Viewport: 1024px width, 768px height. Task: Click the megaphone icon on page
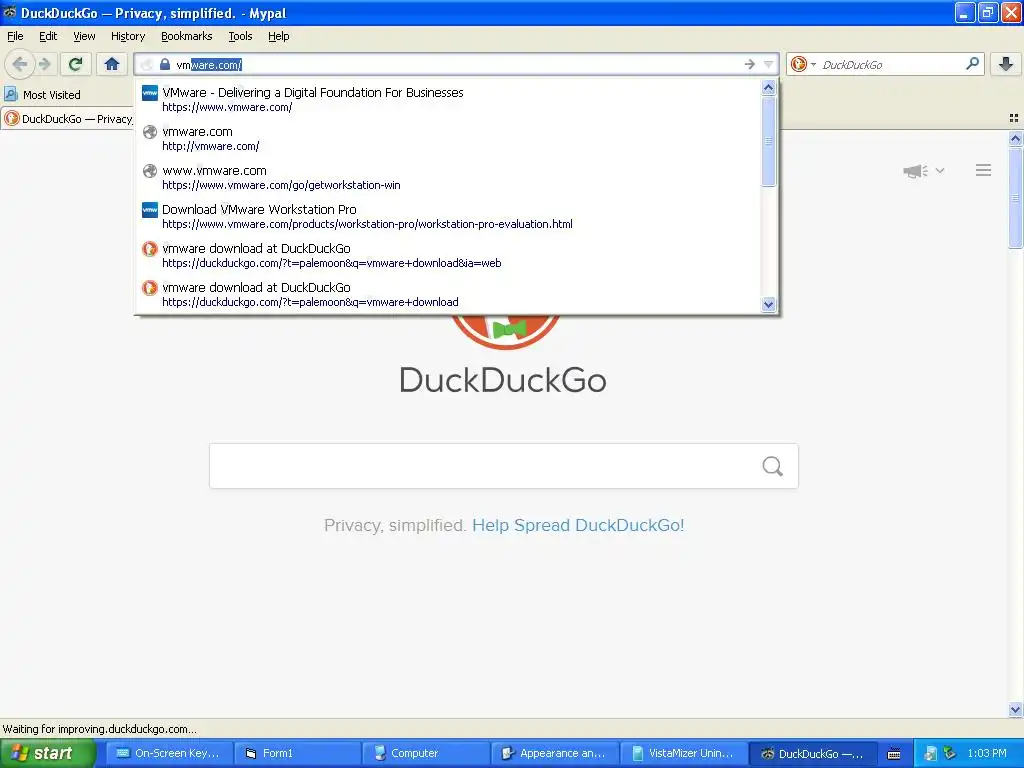point(915,171)
